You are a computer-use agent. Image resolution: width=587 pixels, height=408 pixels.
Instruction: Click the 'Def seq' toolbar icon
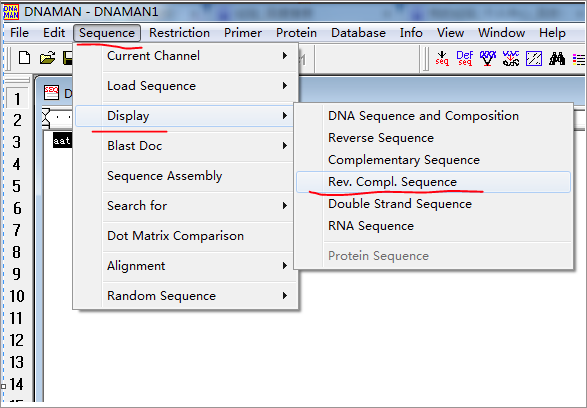[465, 58]
